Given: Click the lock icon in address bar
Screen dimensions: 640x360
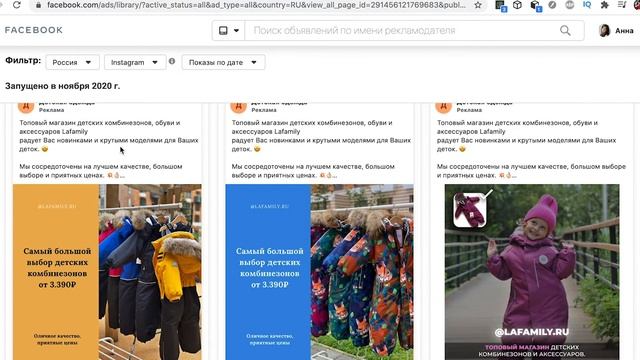Looking at the screenshot, I should (38, 5).
